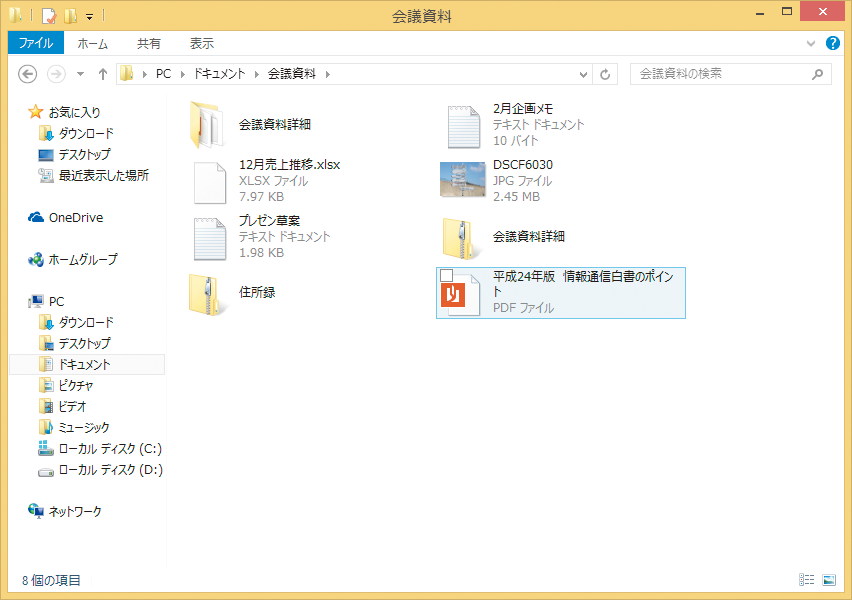Open ビデオ in the navigation pane
Screen dimensions: 852x600
(72, 407)
